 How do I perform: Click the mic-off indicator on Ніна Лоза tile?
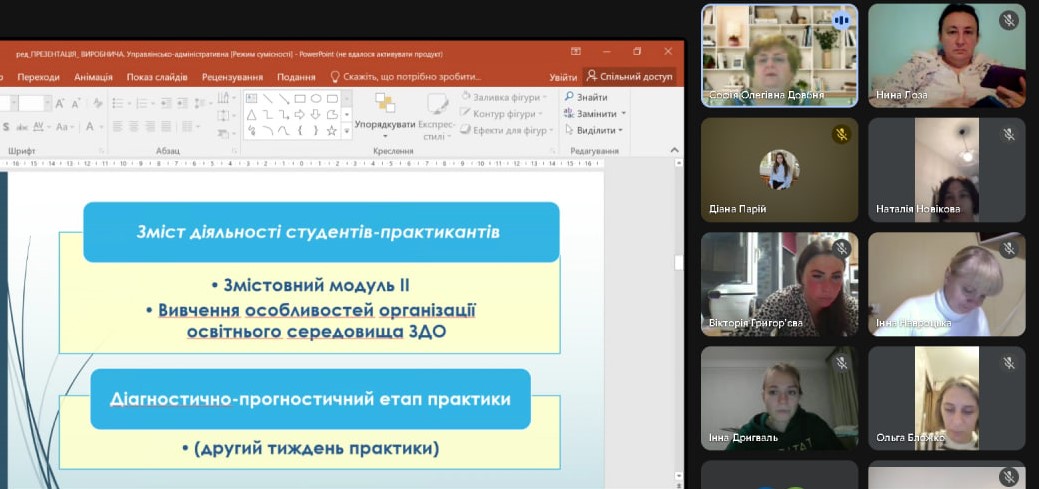pyautogui.click(x=1008, y=20)
